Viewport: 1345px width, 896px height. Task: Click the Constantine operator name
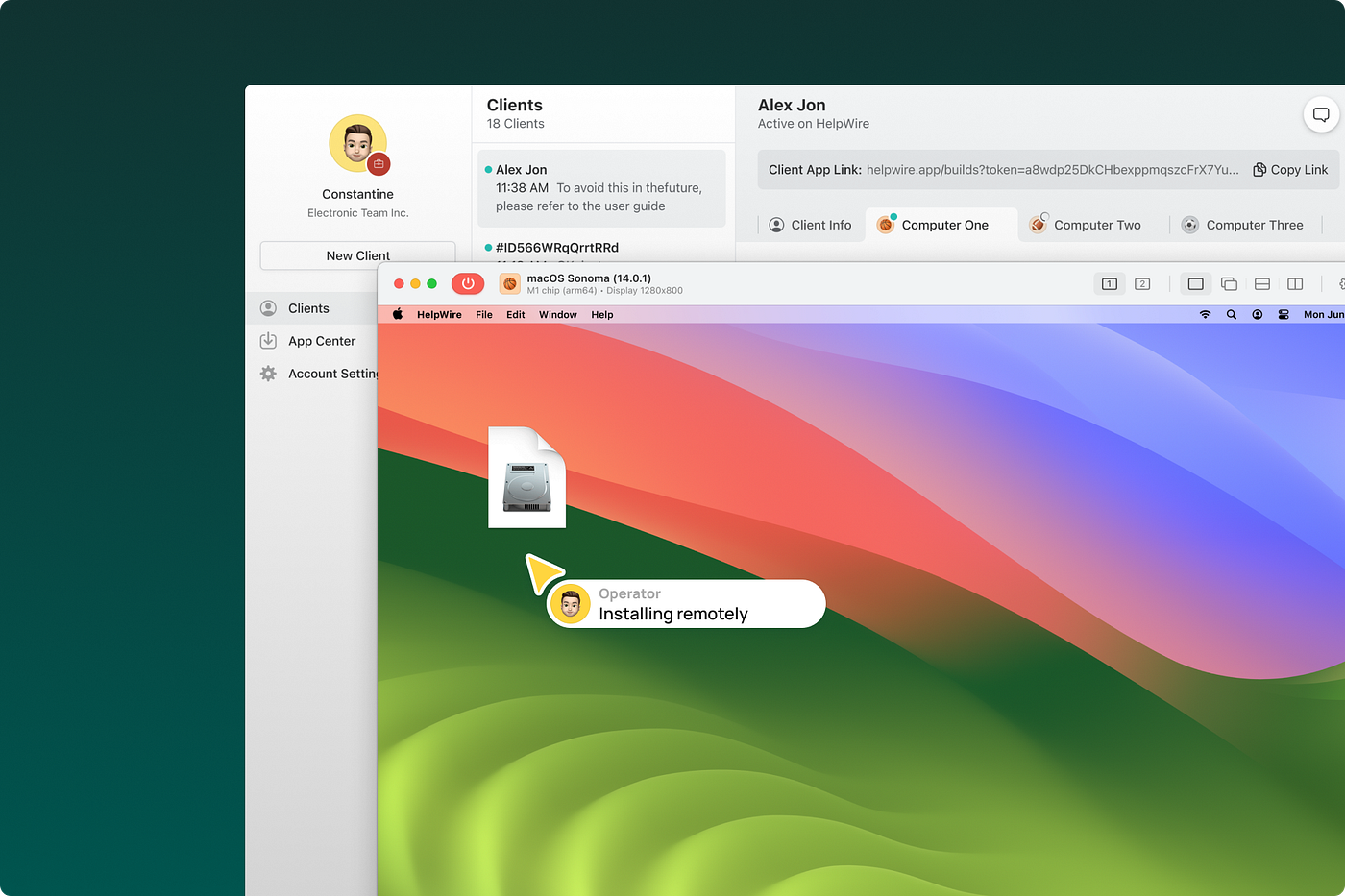coord(357,194)
